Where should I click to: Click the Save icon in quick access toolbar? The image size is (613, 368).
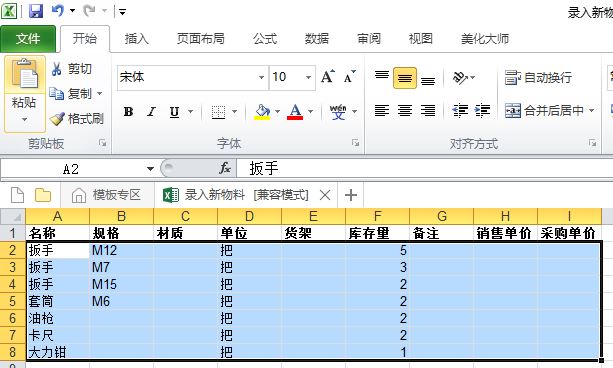pyautogui.click(x=36, y=11)
